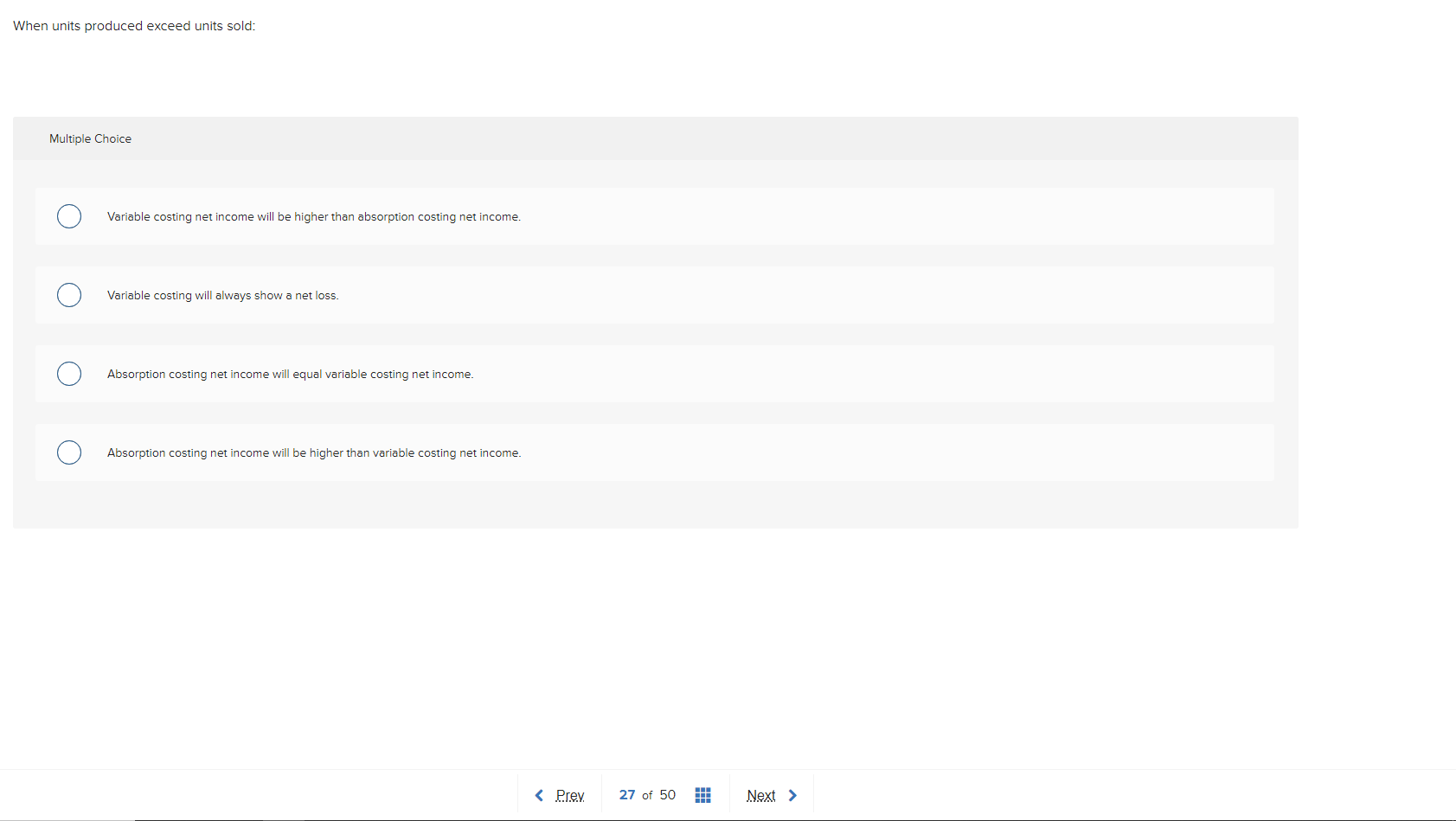The image size is (1456, 821).
Task: Select radio for 'Variable costing net income will be higher'
Action: 69,216
